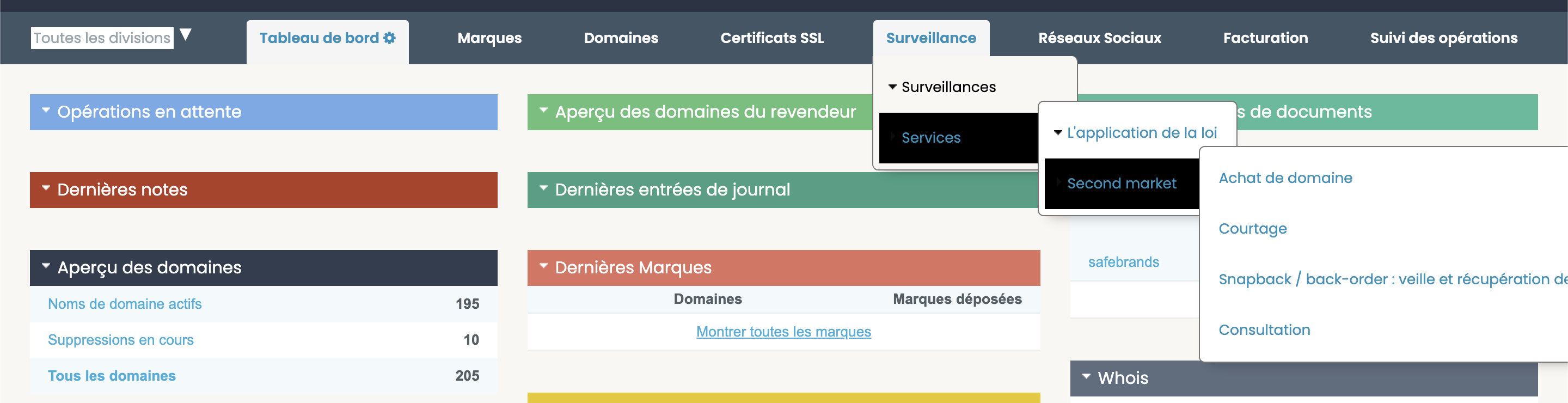
Task: Choose Consultation from the submenu
Action: coord(1264,329)
